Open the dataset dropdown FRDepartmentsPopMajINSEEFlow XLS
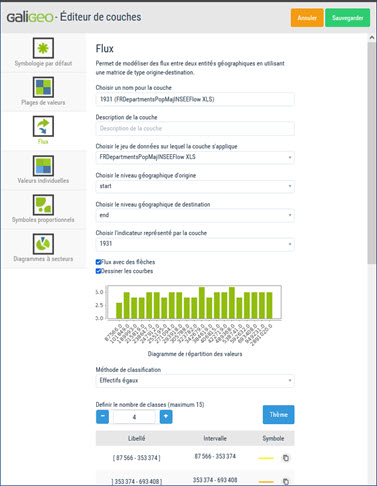The image size is (377, 486). point(195,157)
